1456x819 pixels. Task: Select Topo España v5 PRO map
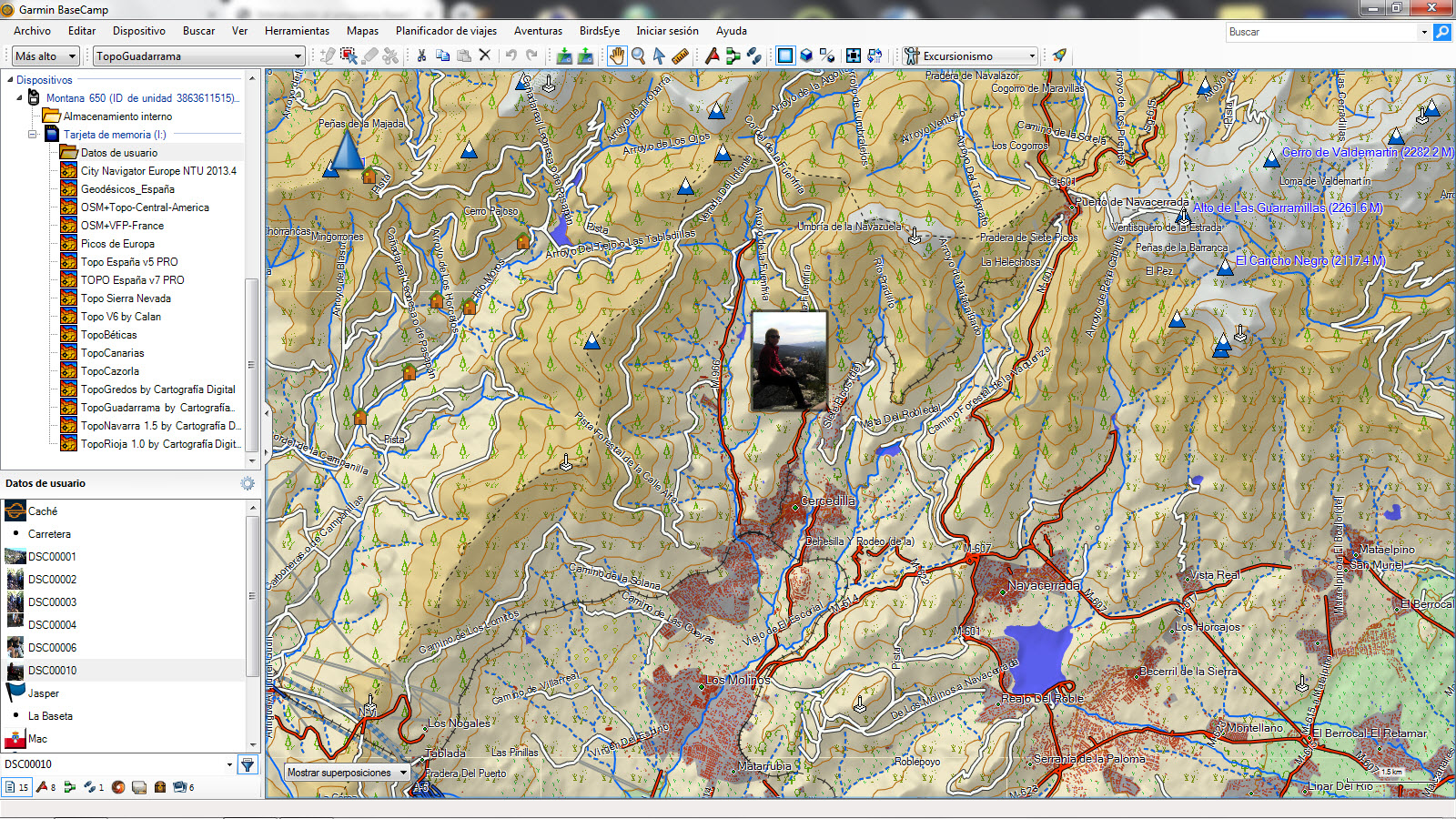(x=129, y=262)
